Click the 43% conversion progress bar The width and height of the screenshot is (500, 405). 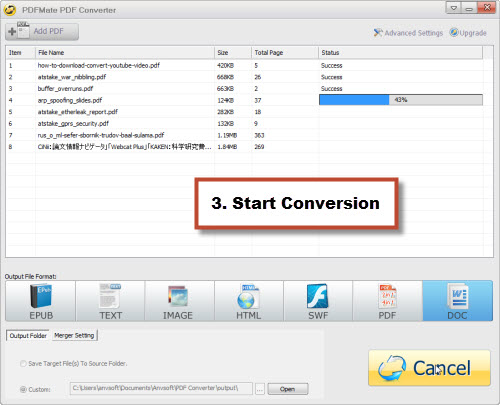click(401, 100)
